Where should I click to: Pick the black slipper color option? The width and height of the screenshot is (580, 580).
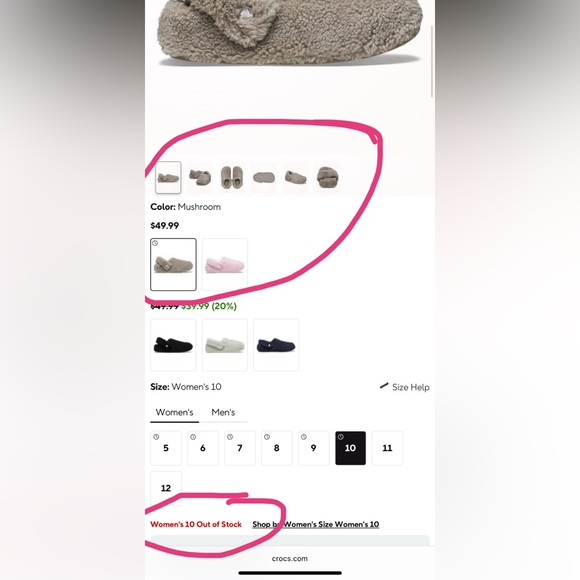[173, 345]
